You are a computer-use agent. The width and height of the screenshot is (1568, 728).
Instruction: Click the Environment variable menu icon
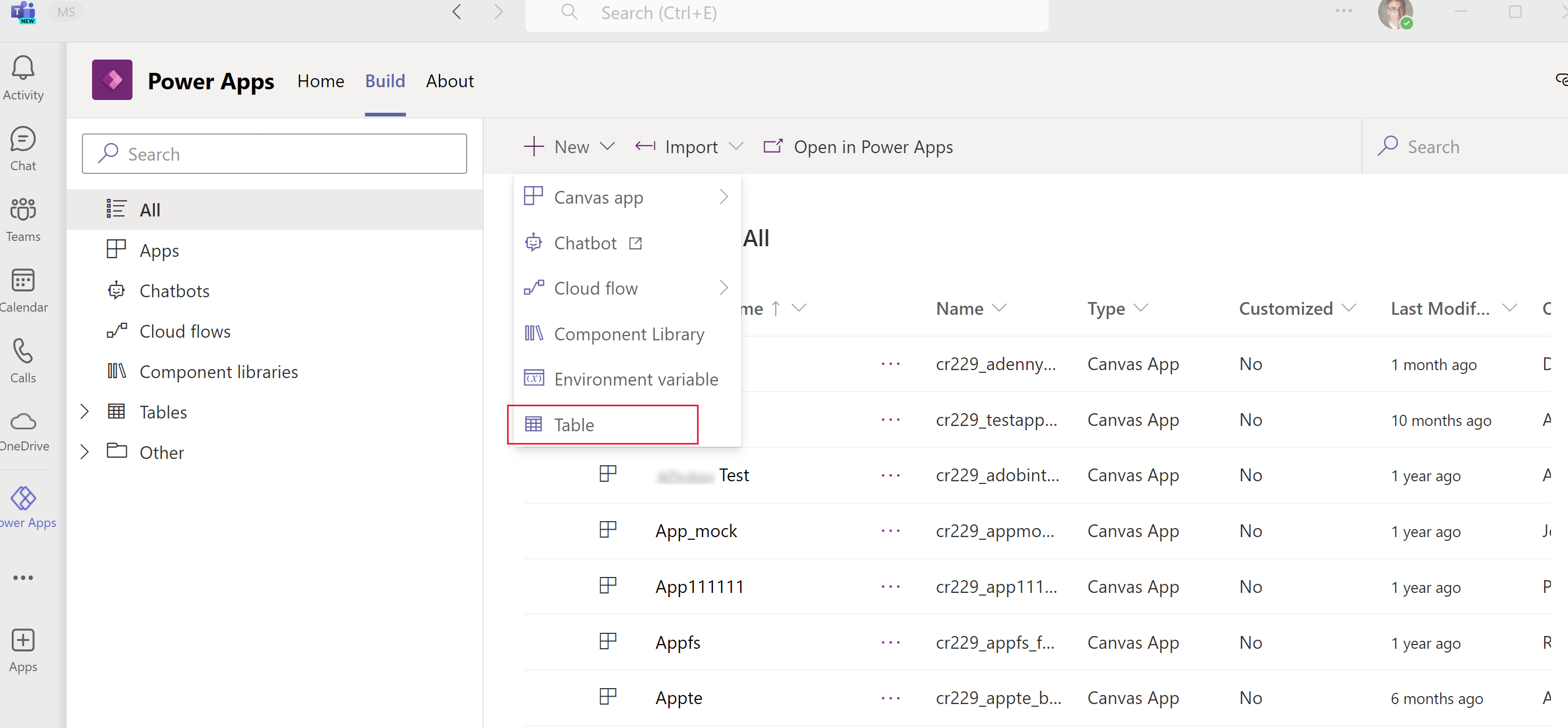click(x=533, y=378)
